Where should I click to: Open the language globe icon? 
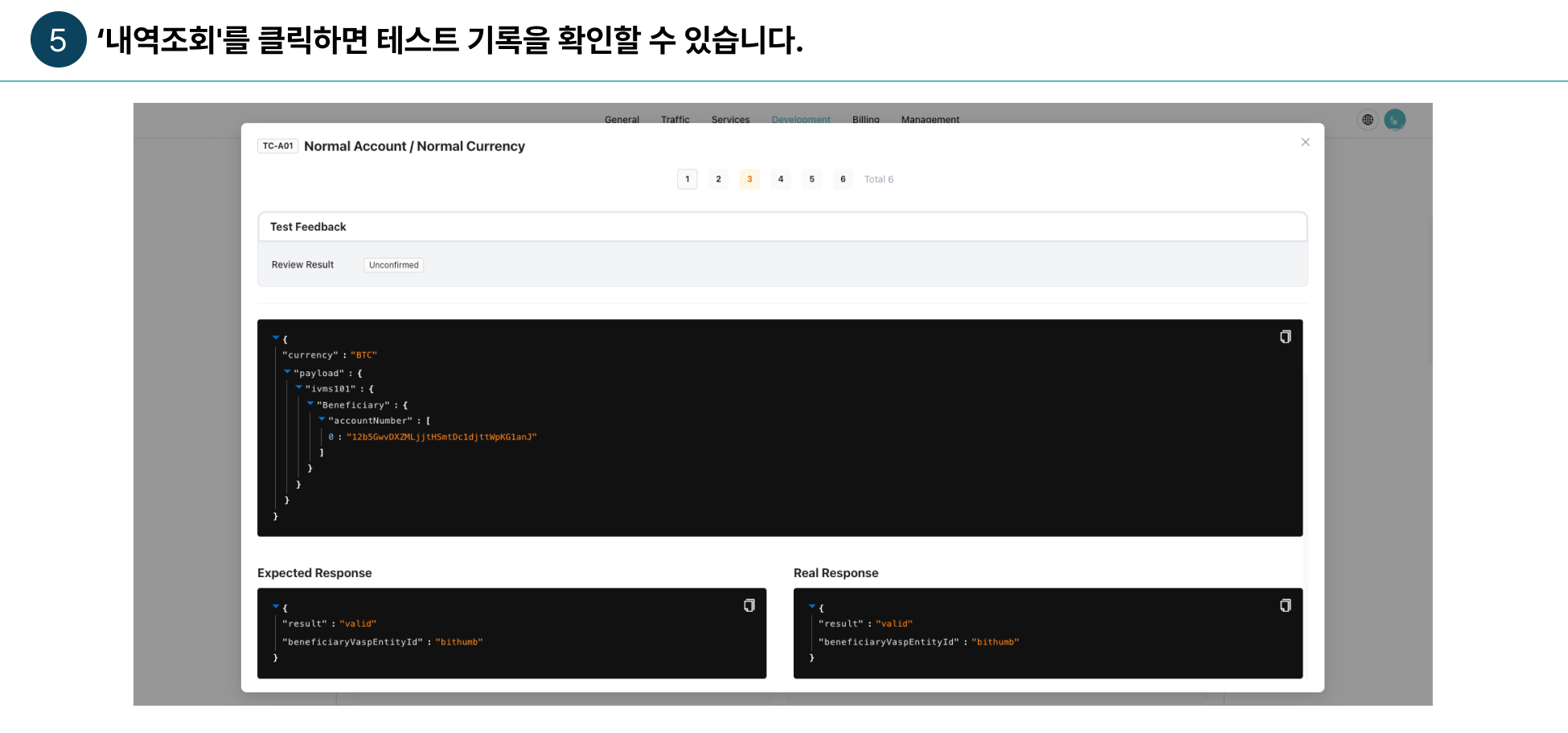point(1368,120)
